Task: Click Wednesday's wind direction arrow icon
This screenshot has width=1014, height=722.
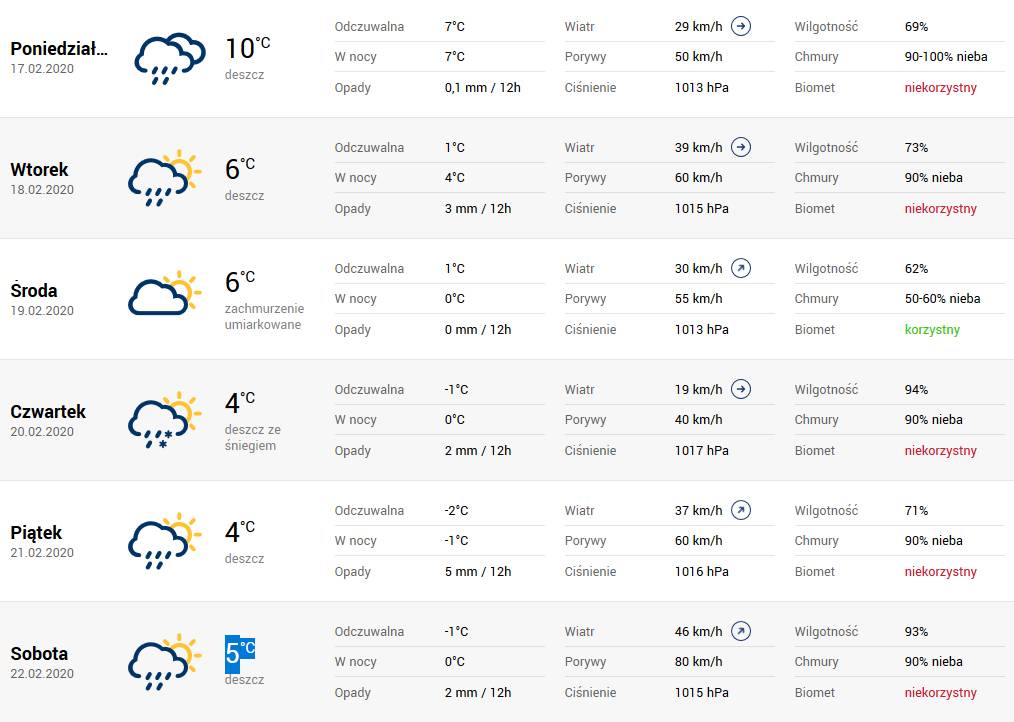Action: (x=741, y=268)
